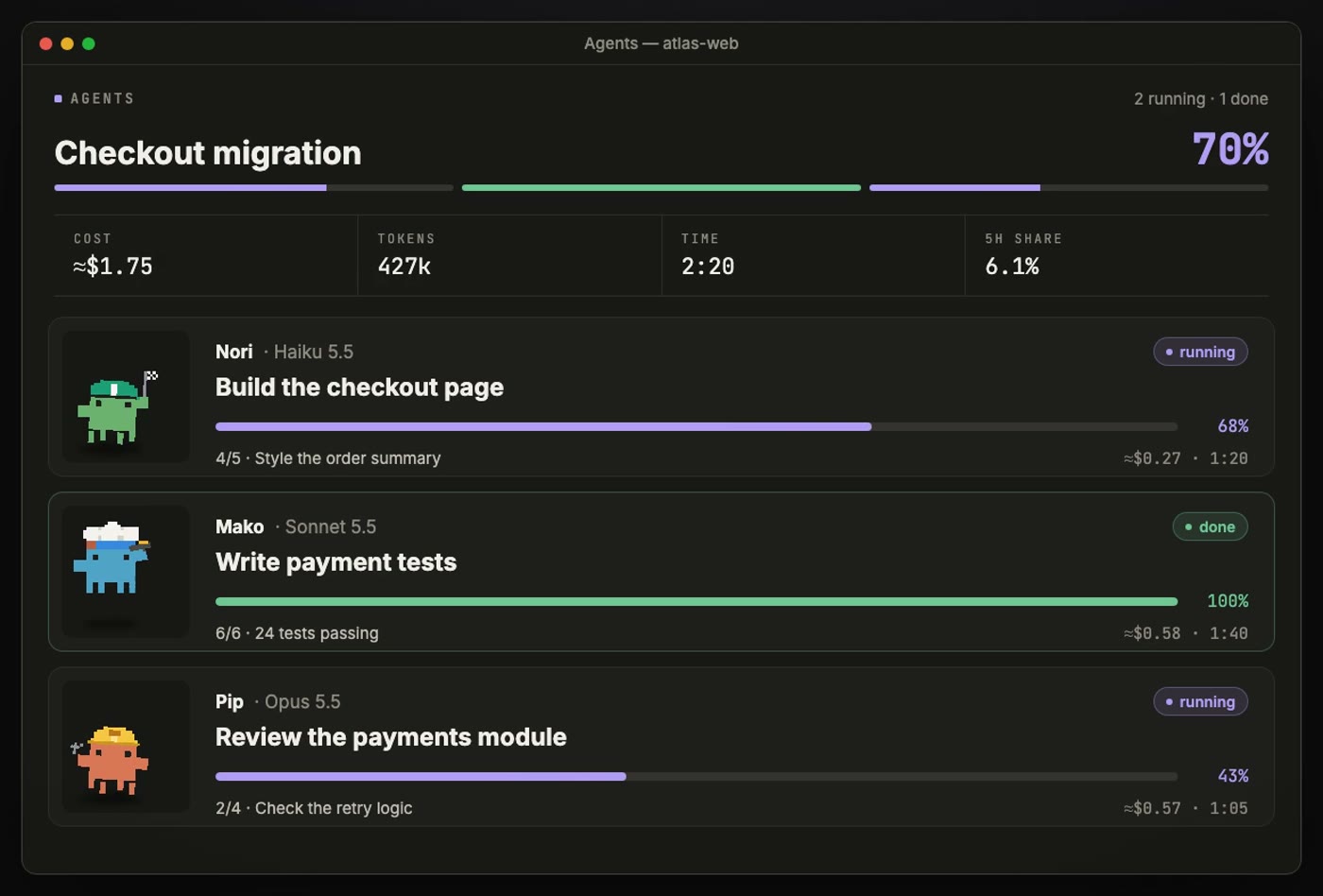Click the large 70% overall percentage
Screen dimensions: 1323x896
(x=1230, y=149)
